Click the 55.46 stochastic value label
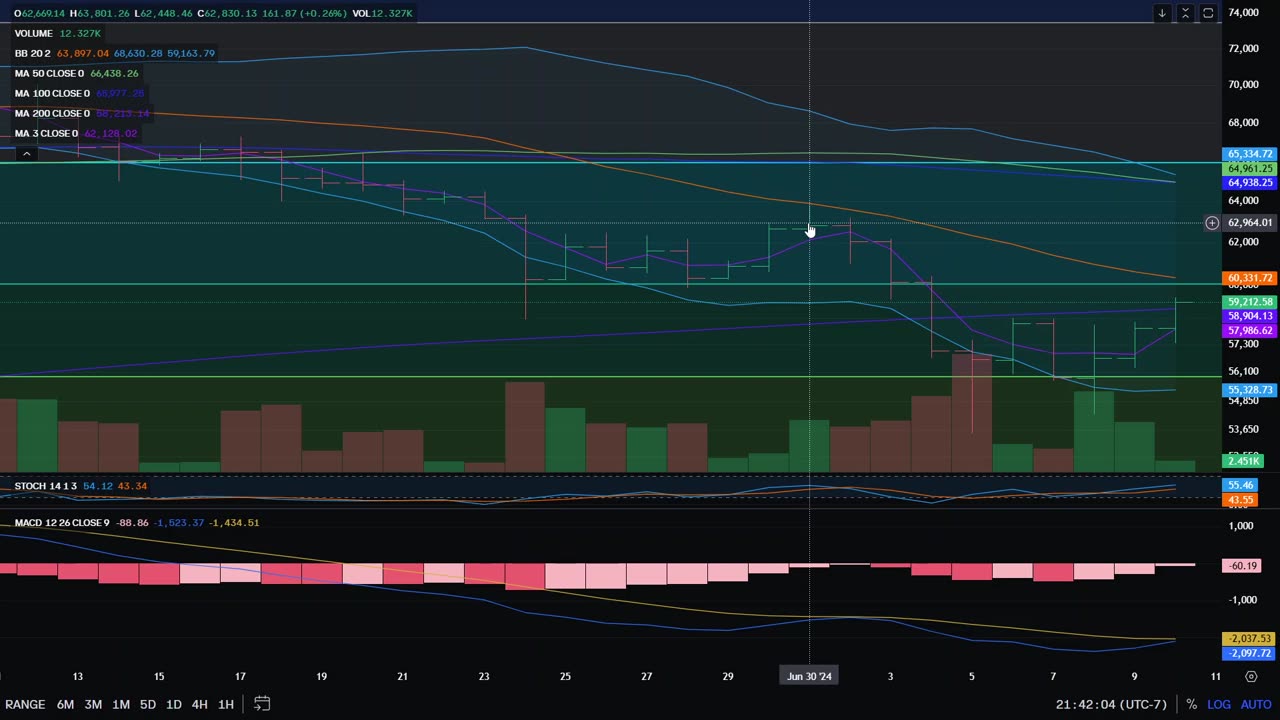This screenshot has height=720, width=1280. (1241, 485)
